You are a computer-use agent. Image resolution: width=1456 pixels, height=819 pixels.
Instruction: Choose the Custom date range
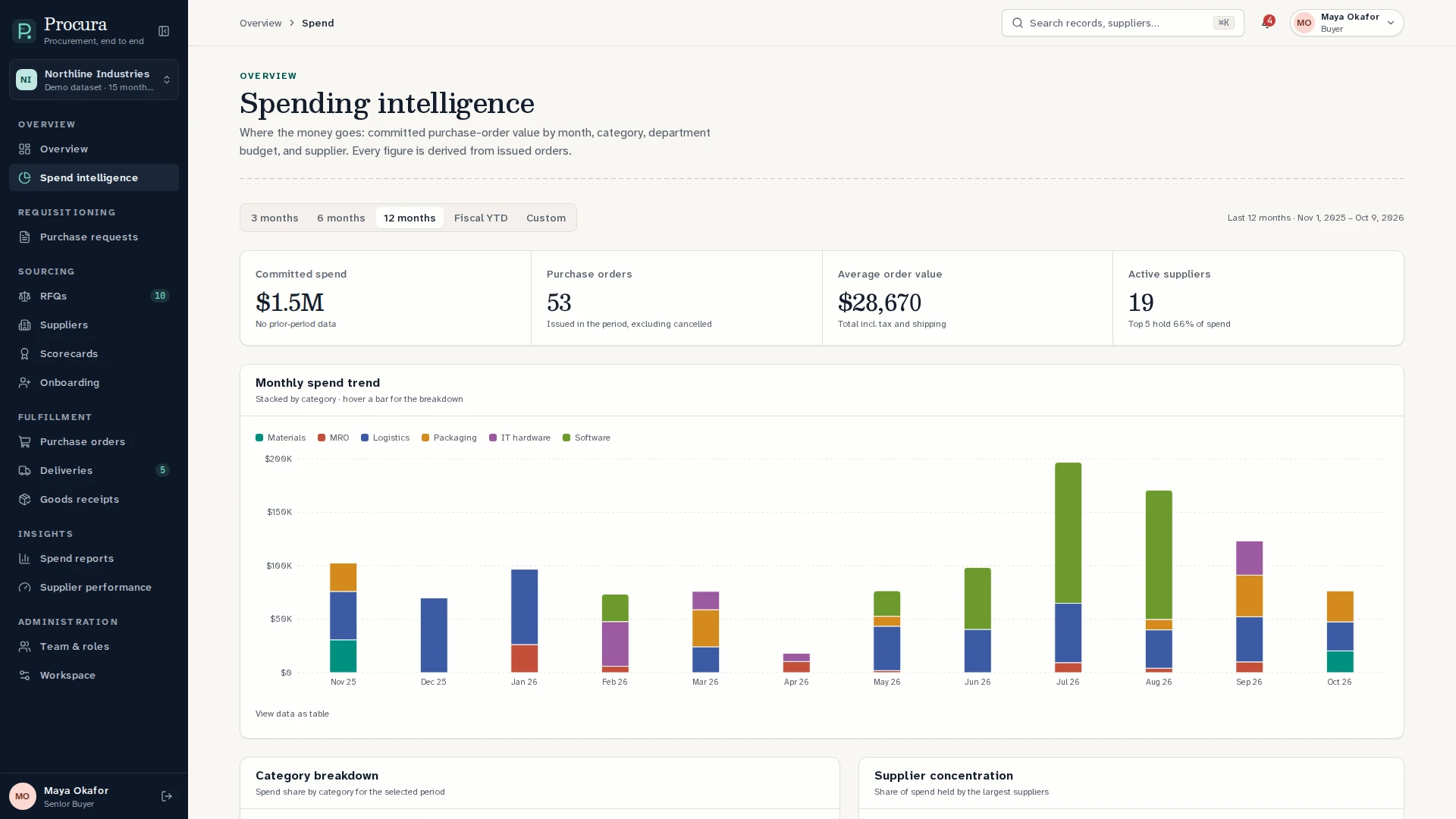pos(546,218)
